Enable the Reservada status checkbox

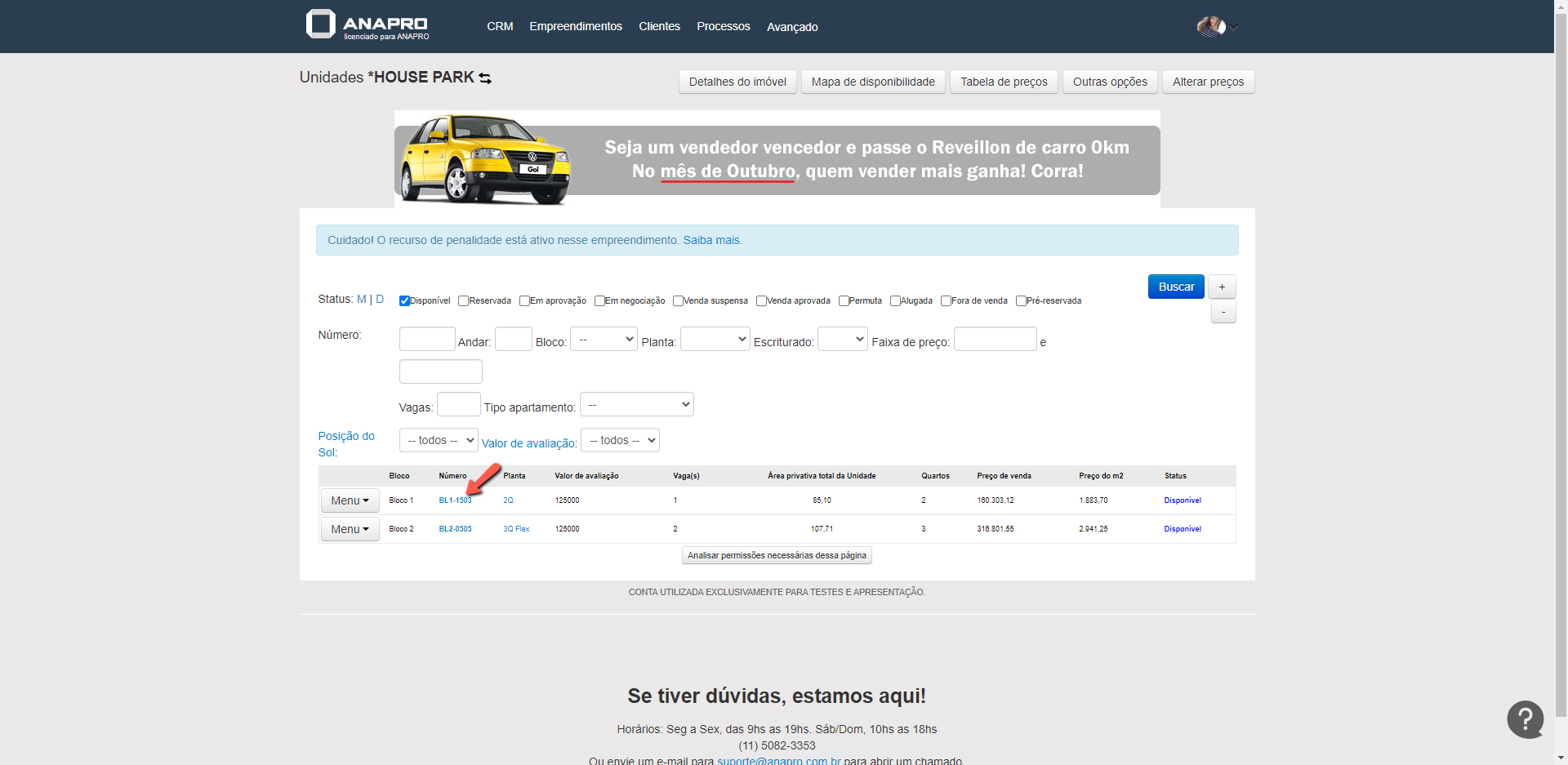point(463,301)
